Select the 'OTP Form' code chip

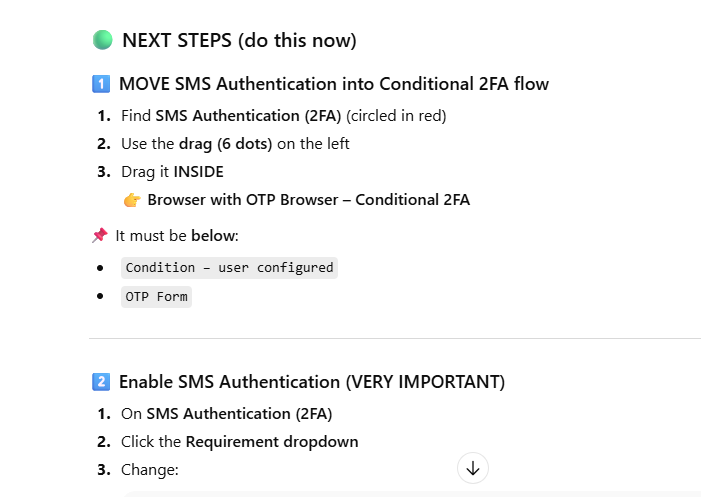[156, 297]
